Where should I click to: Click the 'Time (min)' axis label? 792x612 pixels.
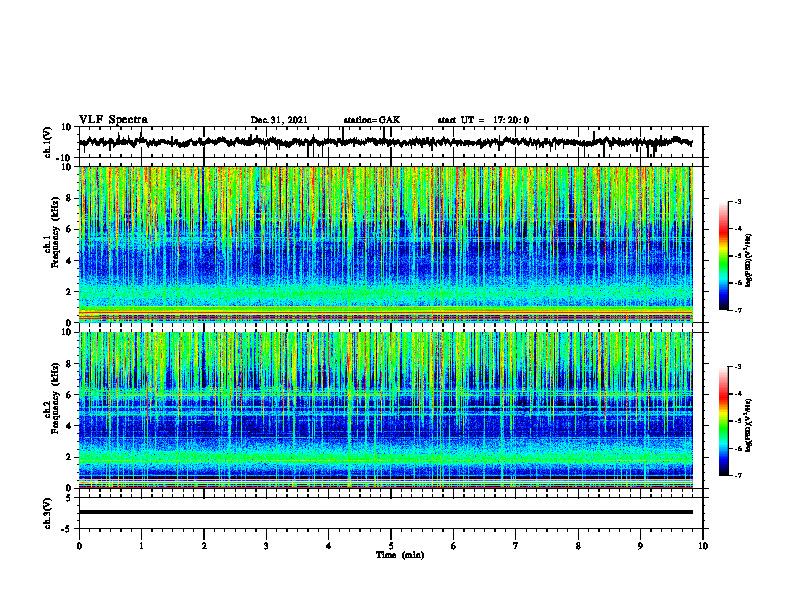click(400, 555)
